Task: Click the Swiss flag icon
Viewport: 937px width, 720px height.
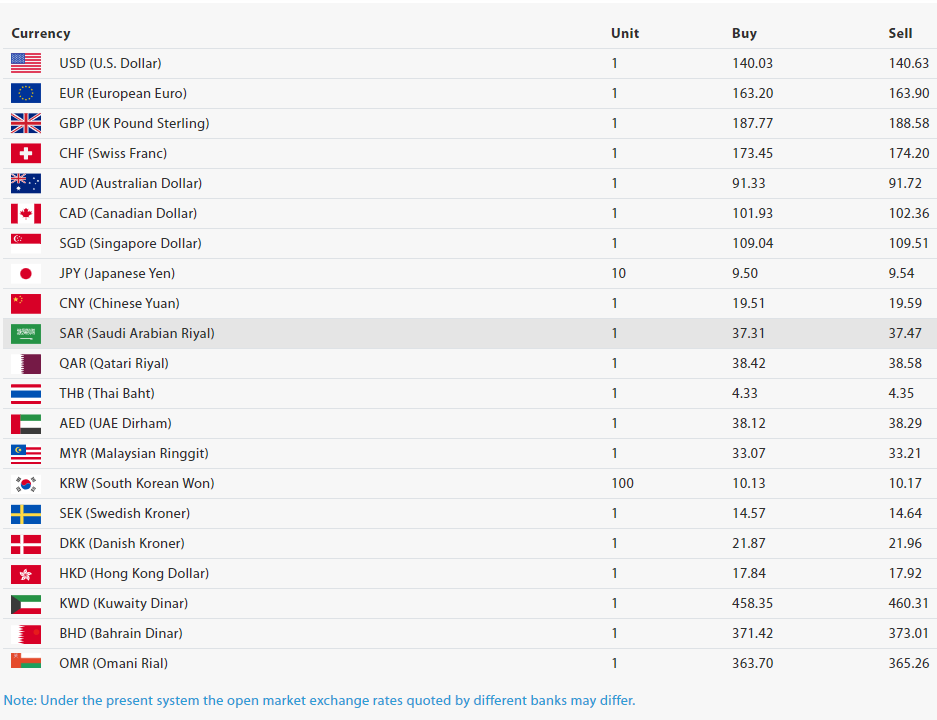Action: click(x=26, y=154)
